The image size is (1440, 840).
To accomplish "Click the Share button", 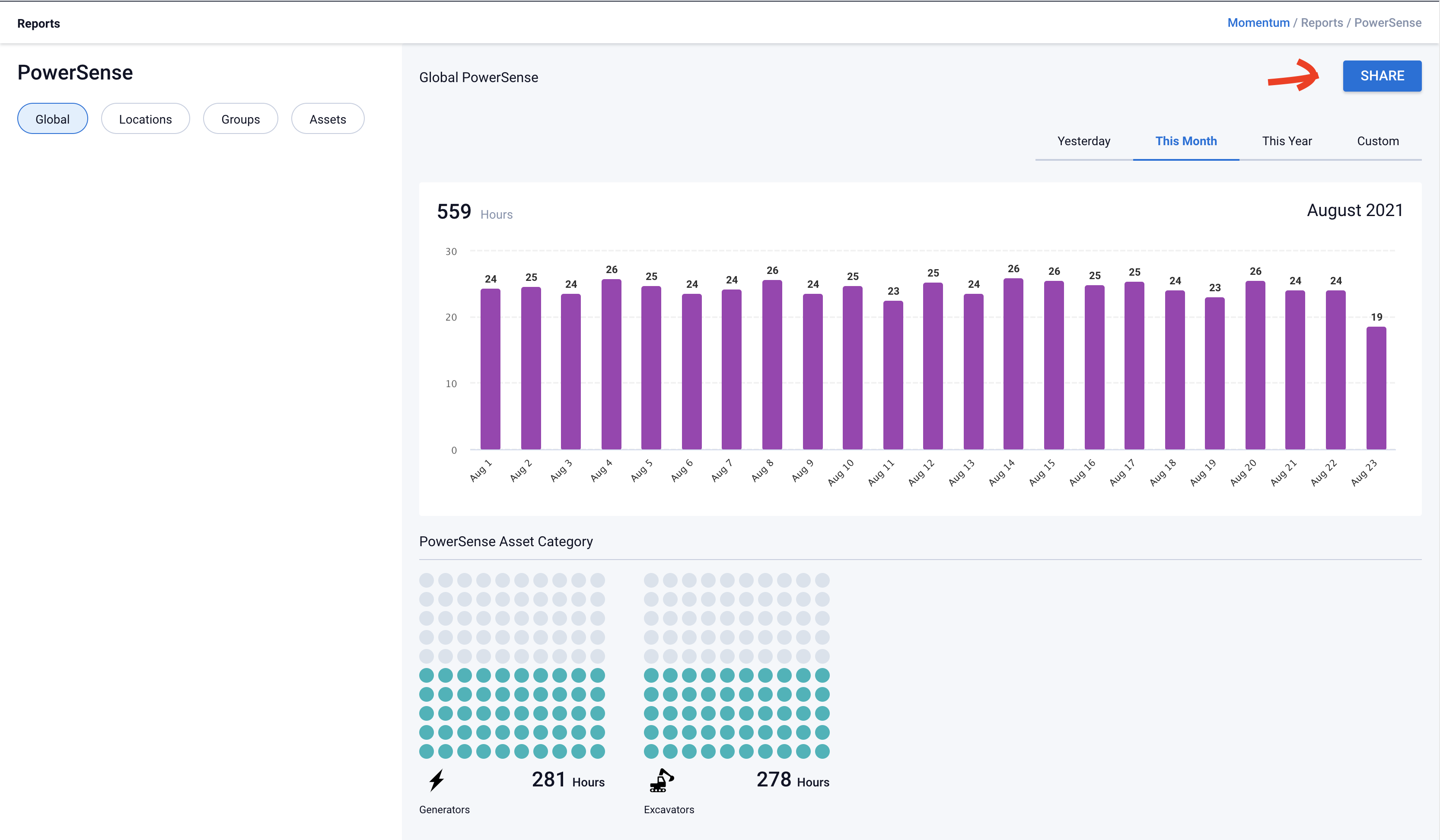I will tap(1381, 76).
